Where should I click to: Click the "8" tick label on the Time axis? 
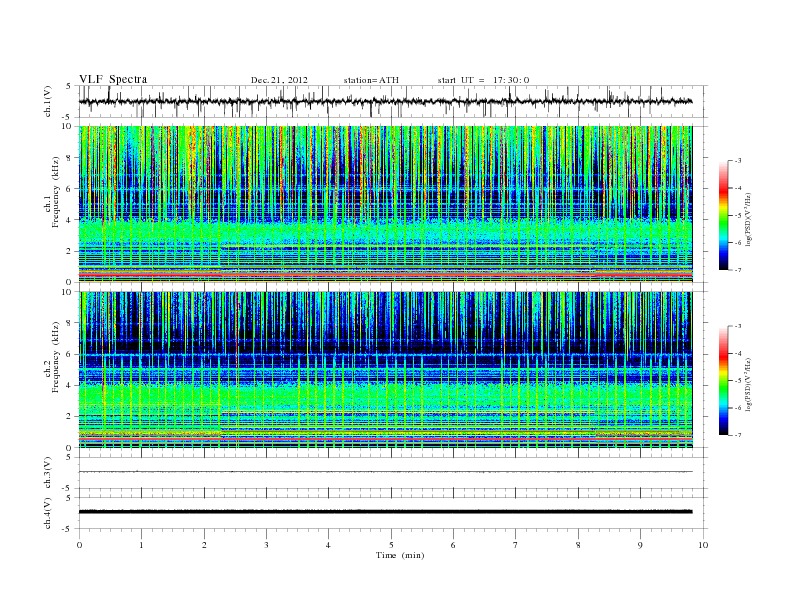pyautogui.click(x=578, y=545)
